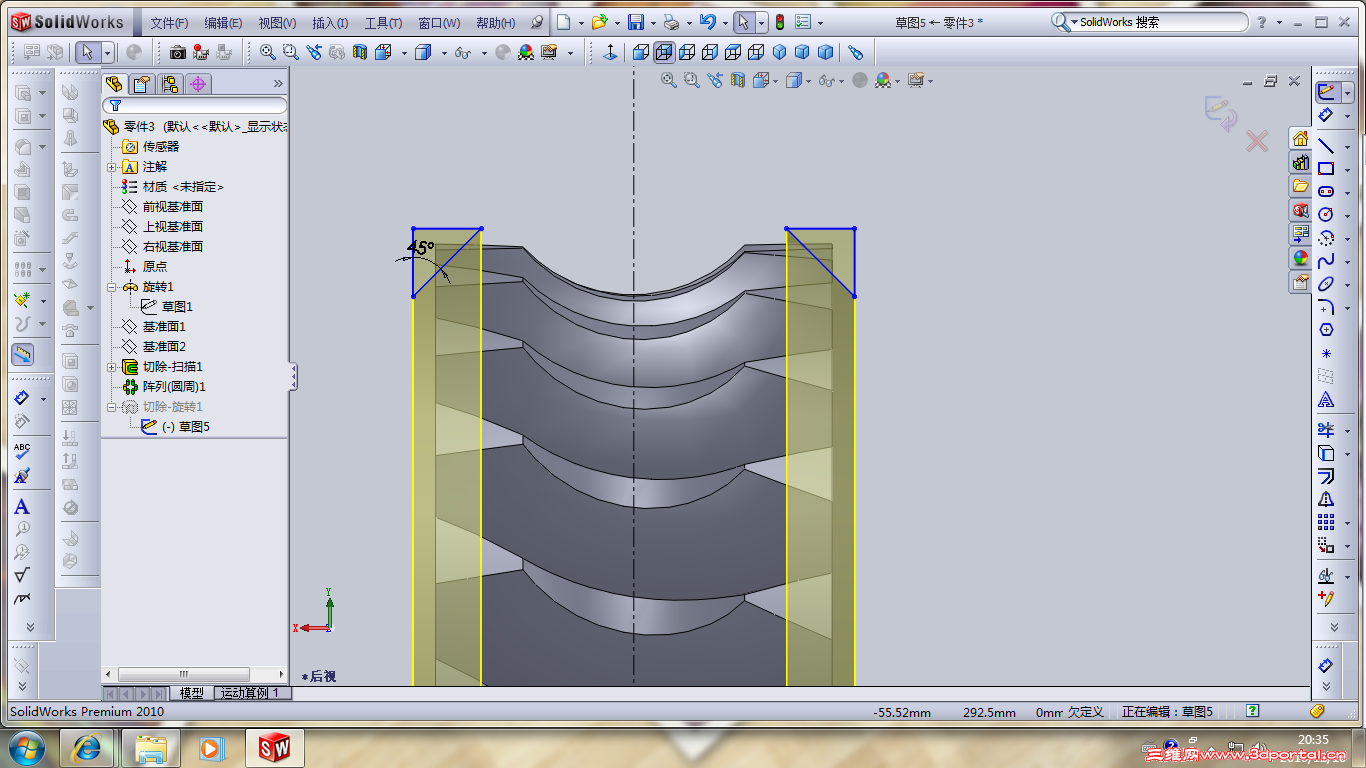The height and width of the screenshot is (768, 1366).
Task: Click the Undo icon
Action: click(708, 22)
